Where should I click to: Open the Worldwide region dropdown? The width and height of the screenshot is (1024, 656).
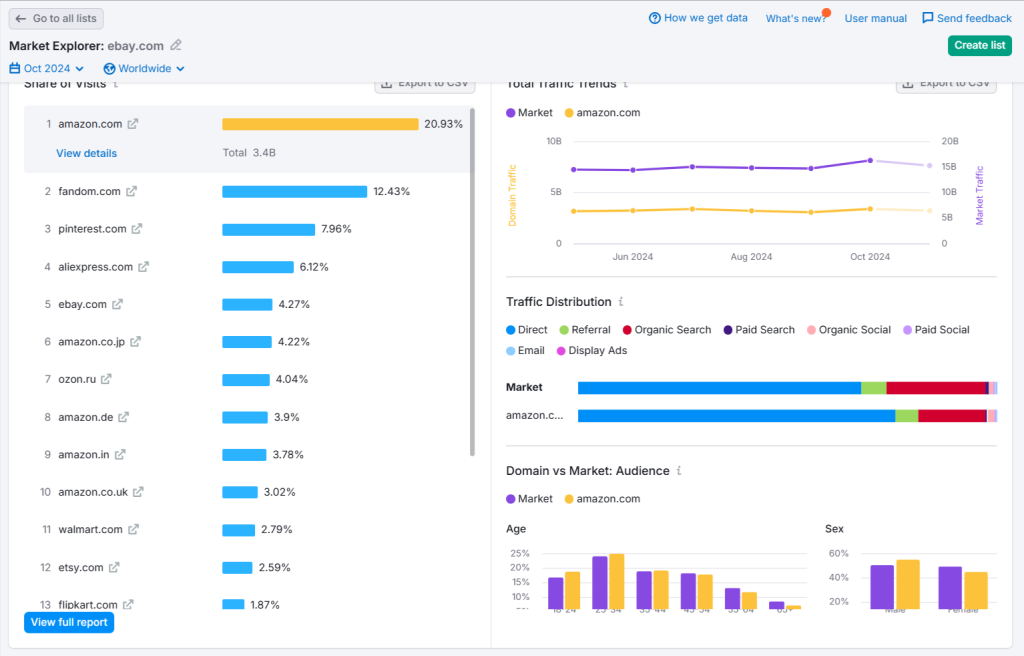(x=144, y=69)
